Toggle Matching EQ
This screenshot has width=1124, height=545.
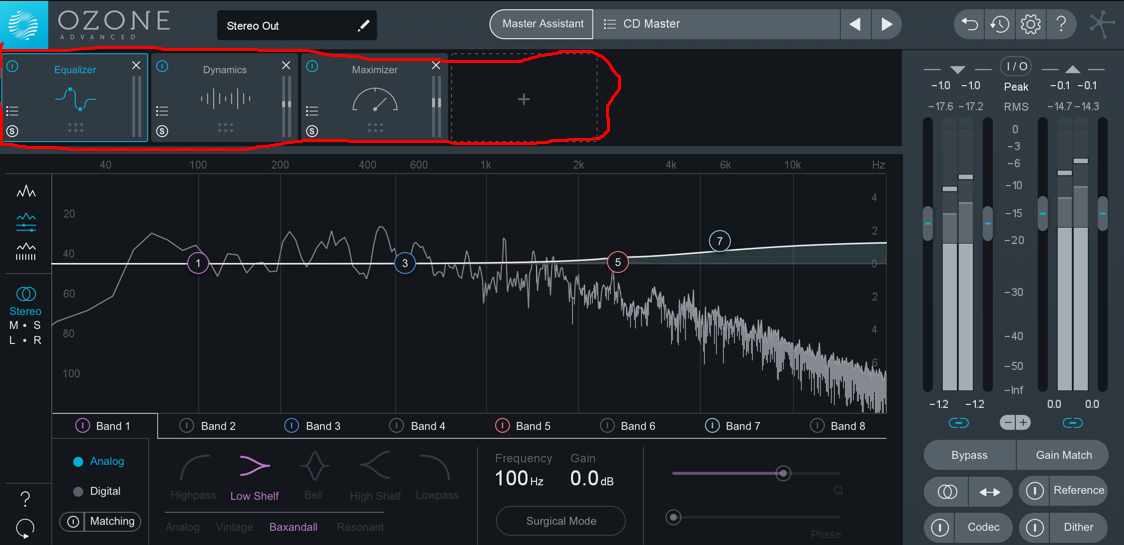coord(100,521)
